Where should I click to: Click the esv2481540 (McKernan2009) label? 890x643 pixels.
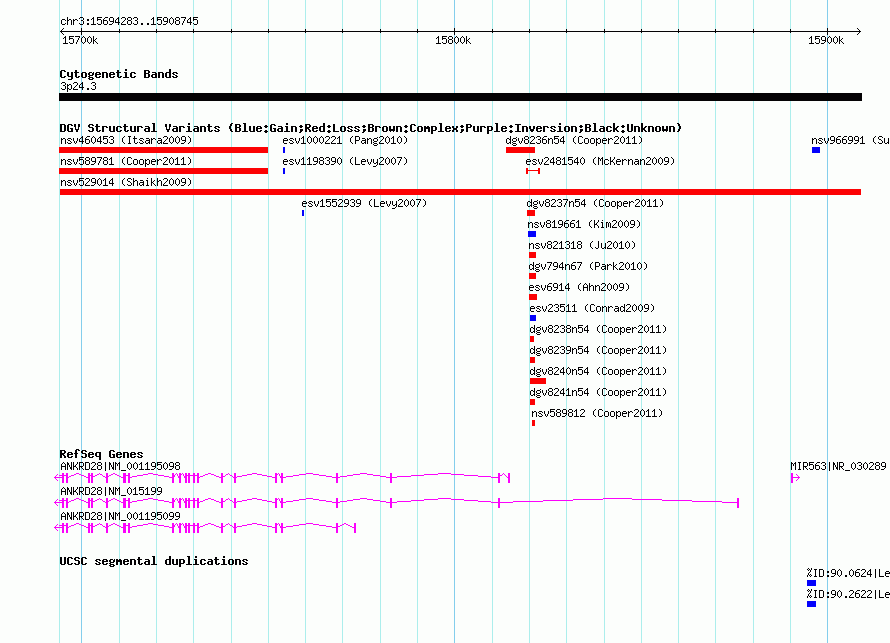[x=600, y=161]
